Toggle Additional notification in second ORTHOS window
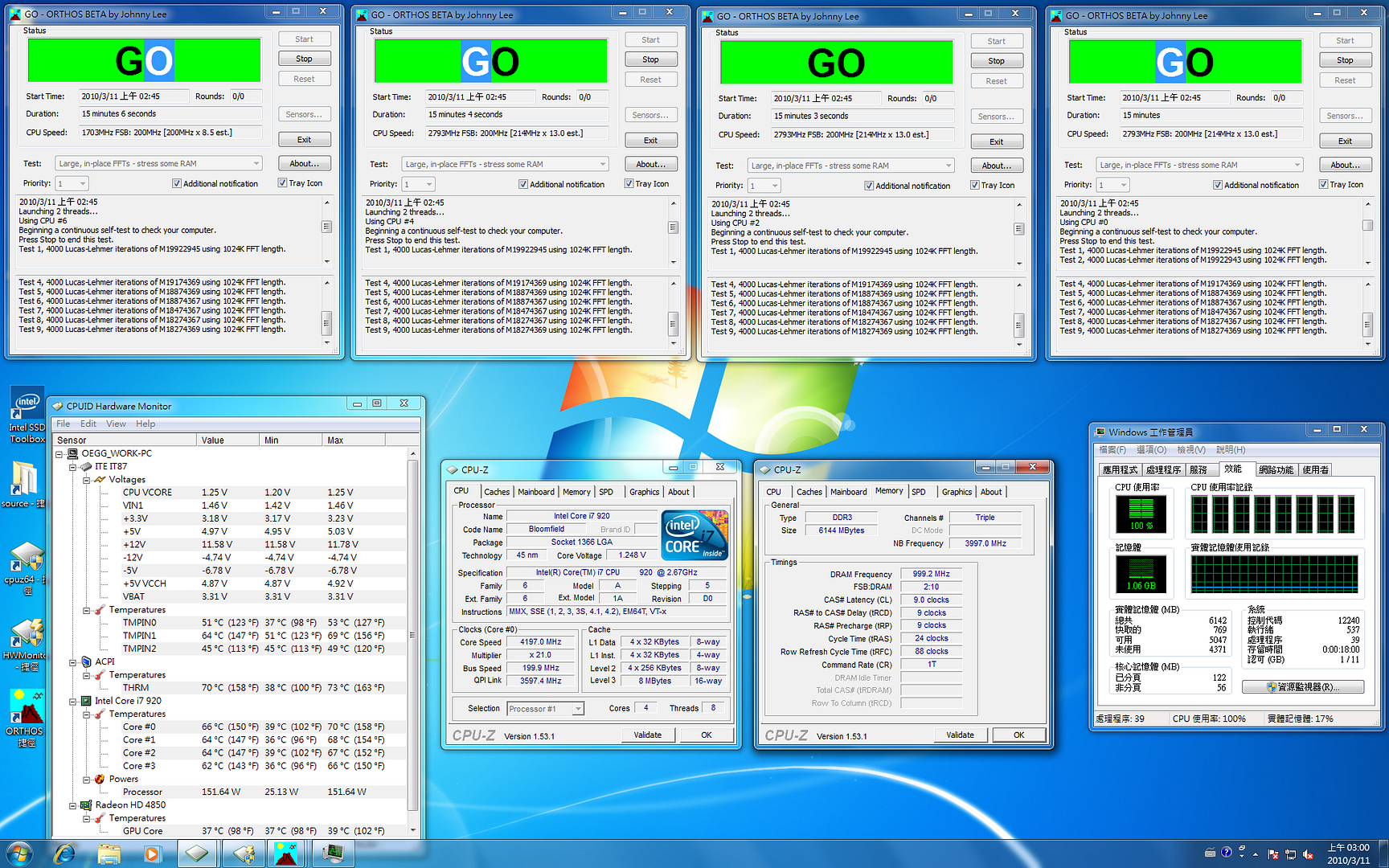1389x868 pixels. (523, 184)
